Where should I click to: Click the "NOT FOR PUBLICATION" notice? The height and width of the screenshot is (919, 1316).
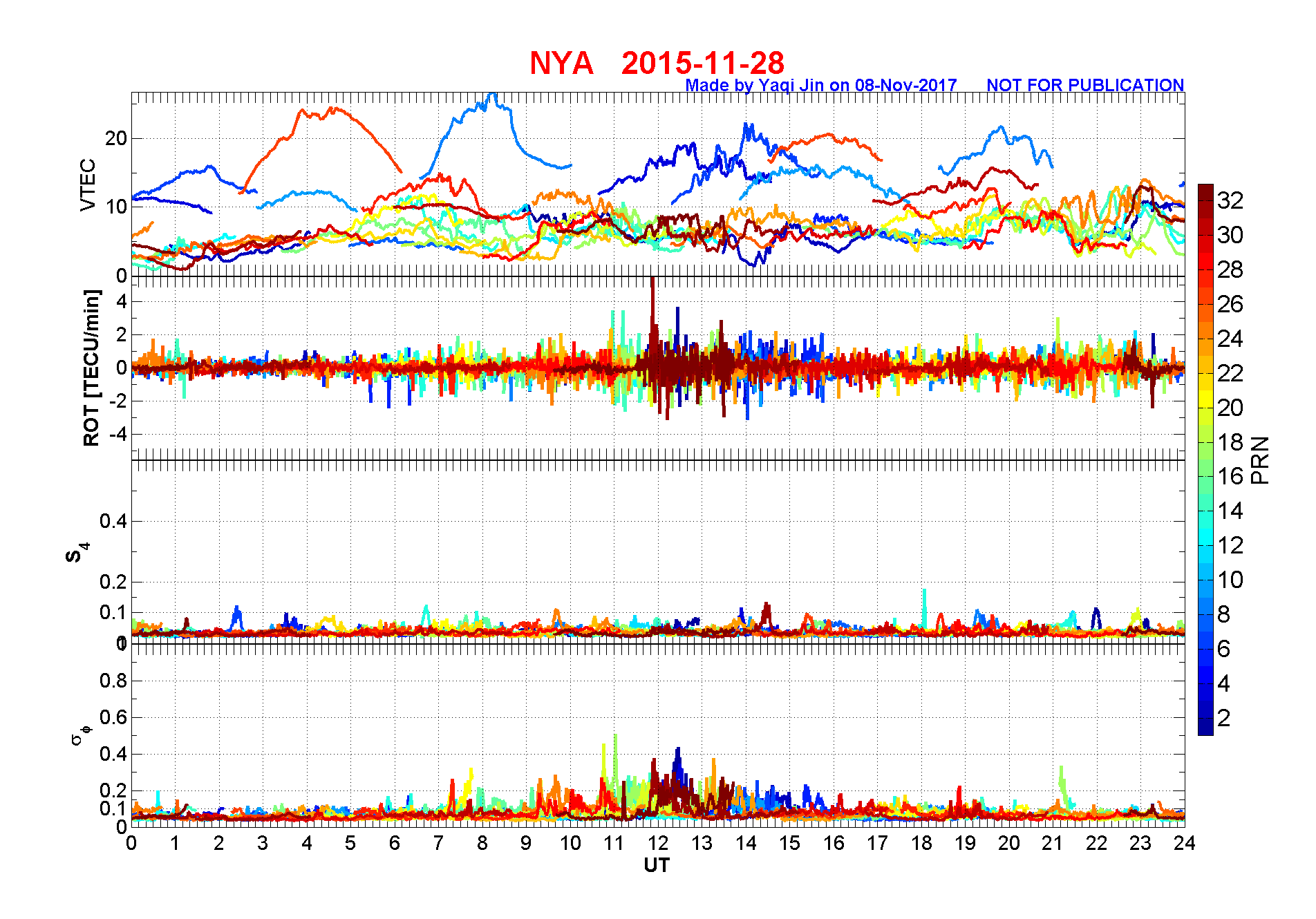point(1085,85)
